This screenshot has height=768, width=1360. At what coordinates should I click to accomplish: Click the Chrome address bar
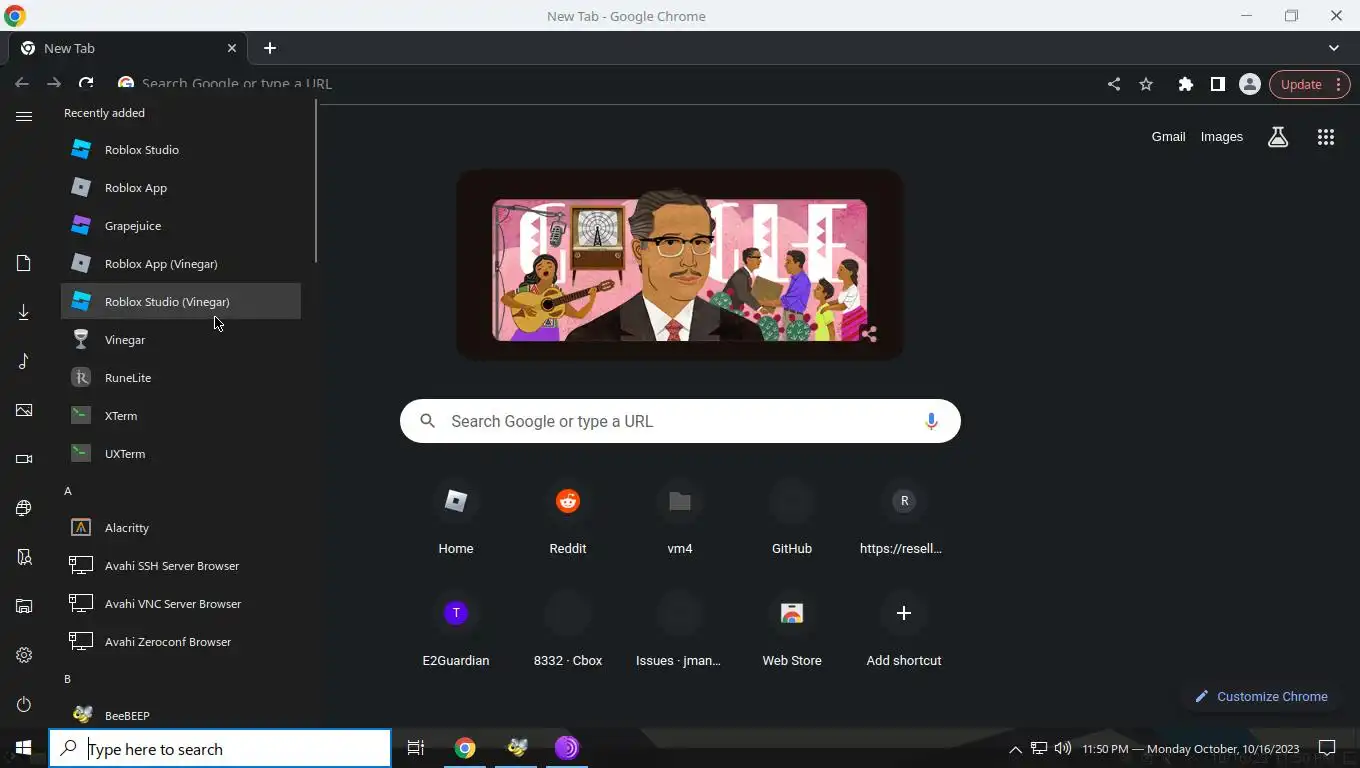(x=600, y=84)
